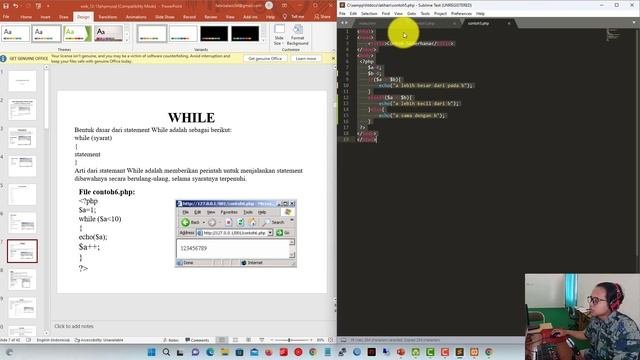Open the Animations ribbon tab
The image size is (640, 360).
click(x=136, y=17)
